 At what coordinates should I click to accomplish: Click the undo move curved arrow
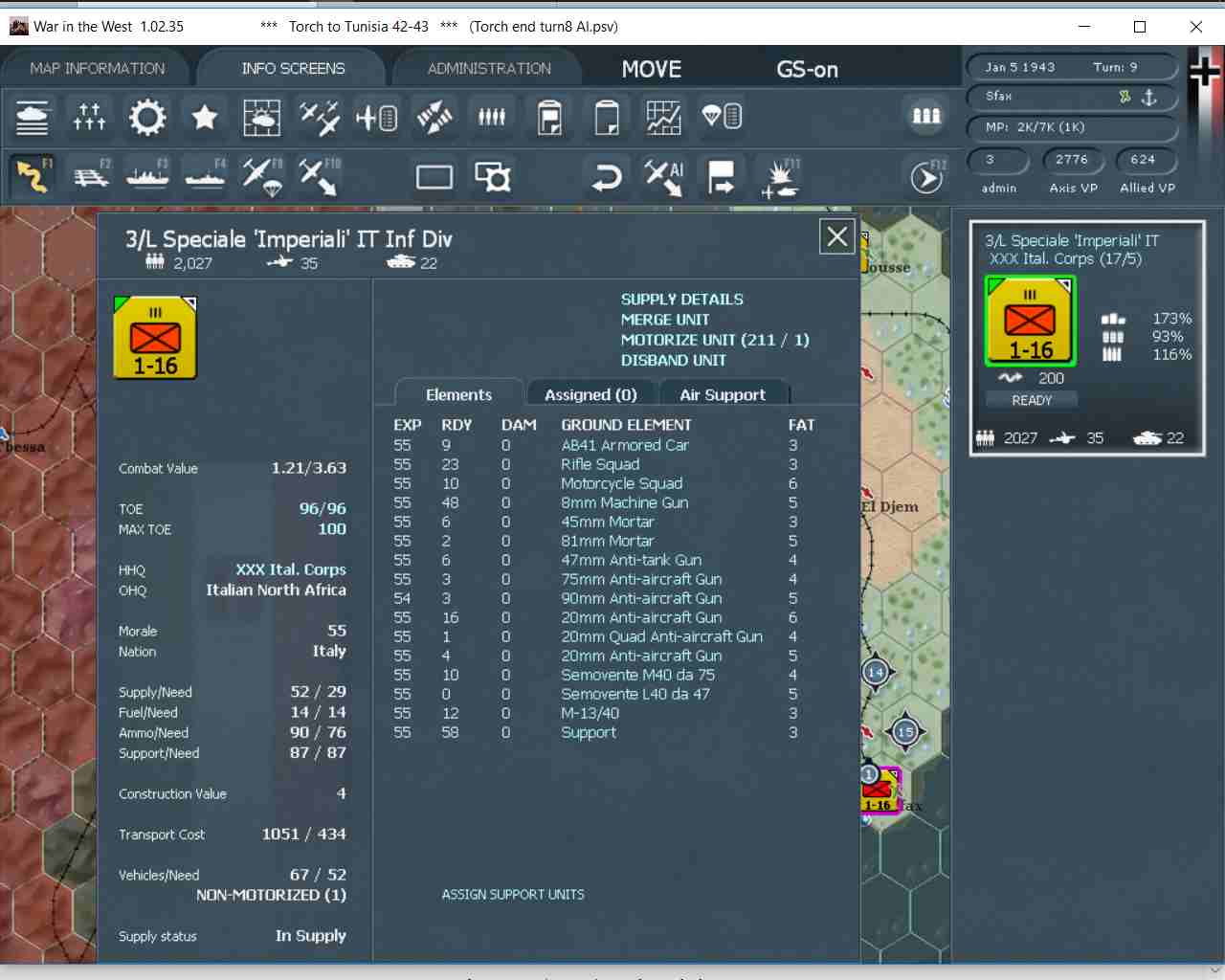tap(607, 177)
